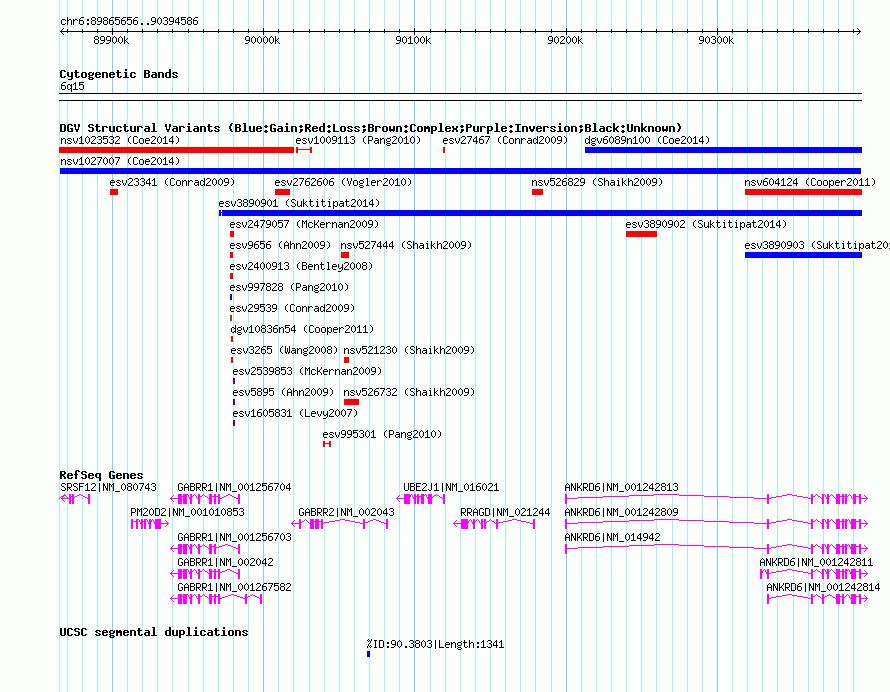Click the blue gain bar under dgv6089n100
Image resolution: width=890 pixels, height=692 pixels.
tap(723, 150)
